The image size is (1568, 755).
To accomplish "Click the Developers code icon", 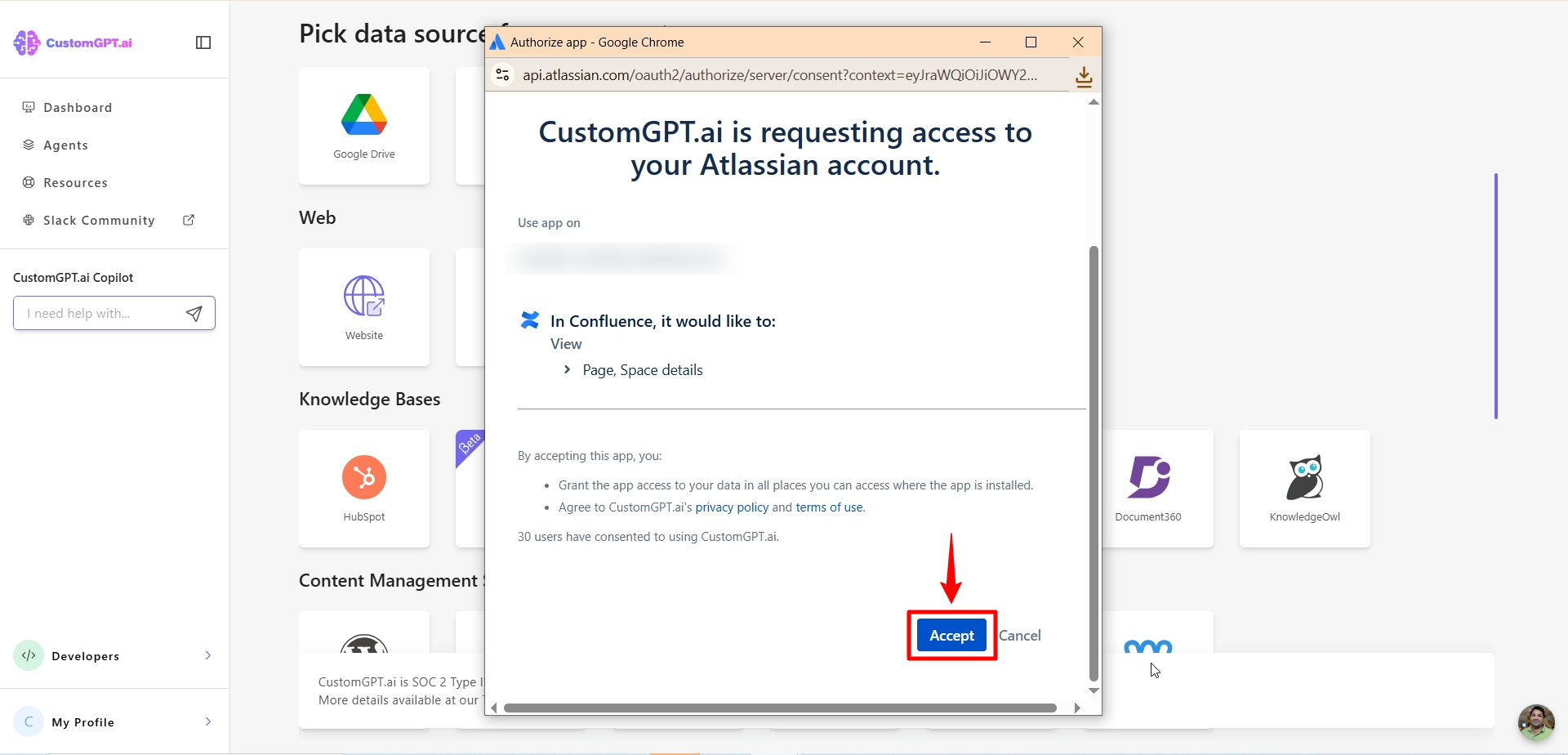I will [x=29, y=655].
